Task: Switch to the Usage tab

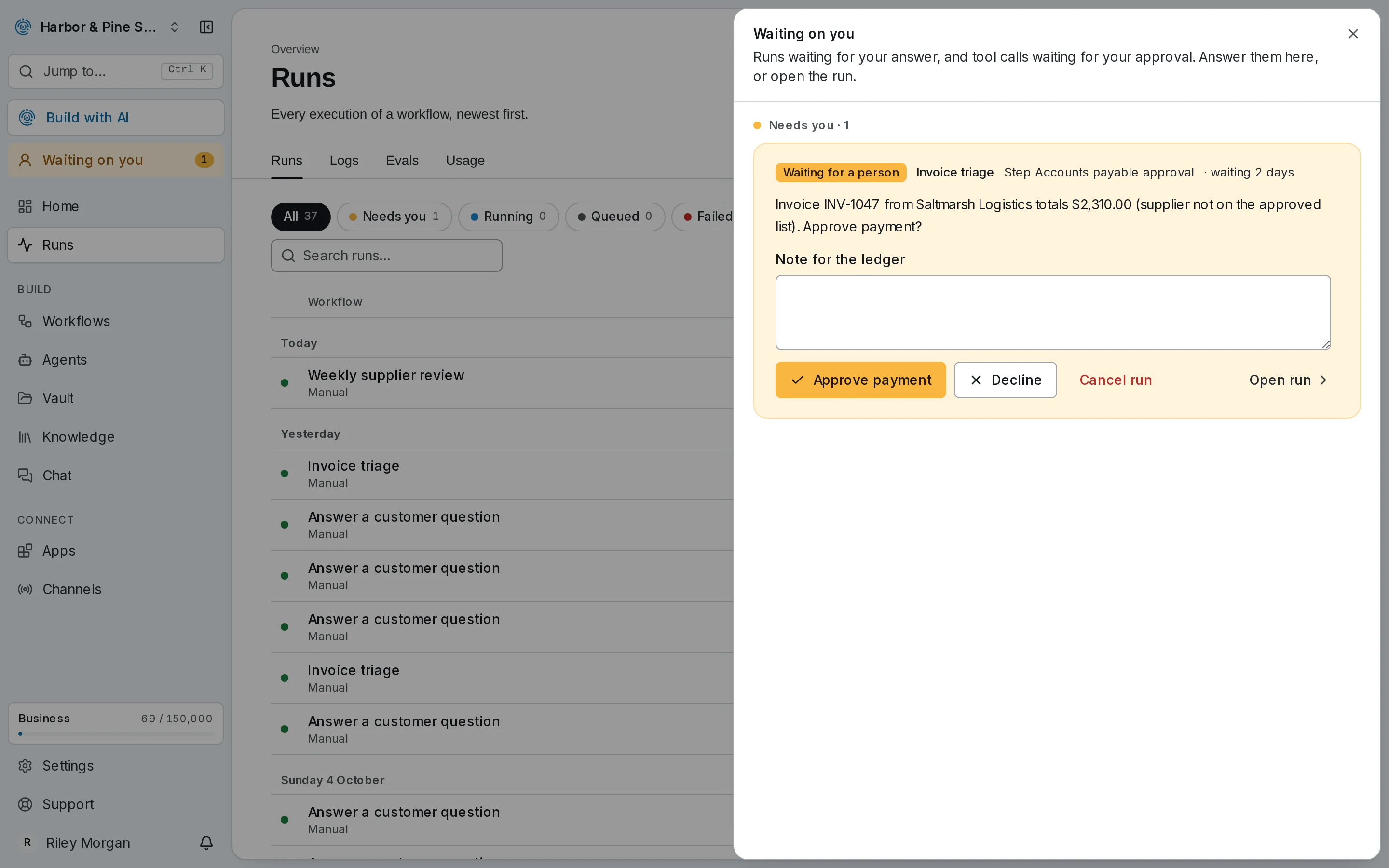Action: click(465, 161)
